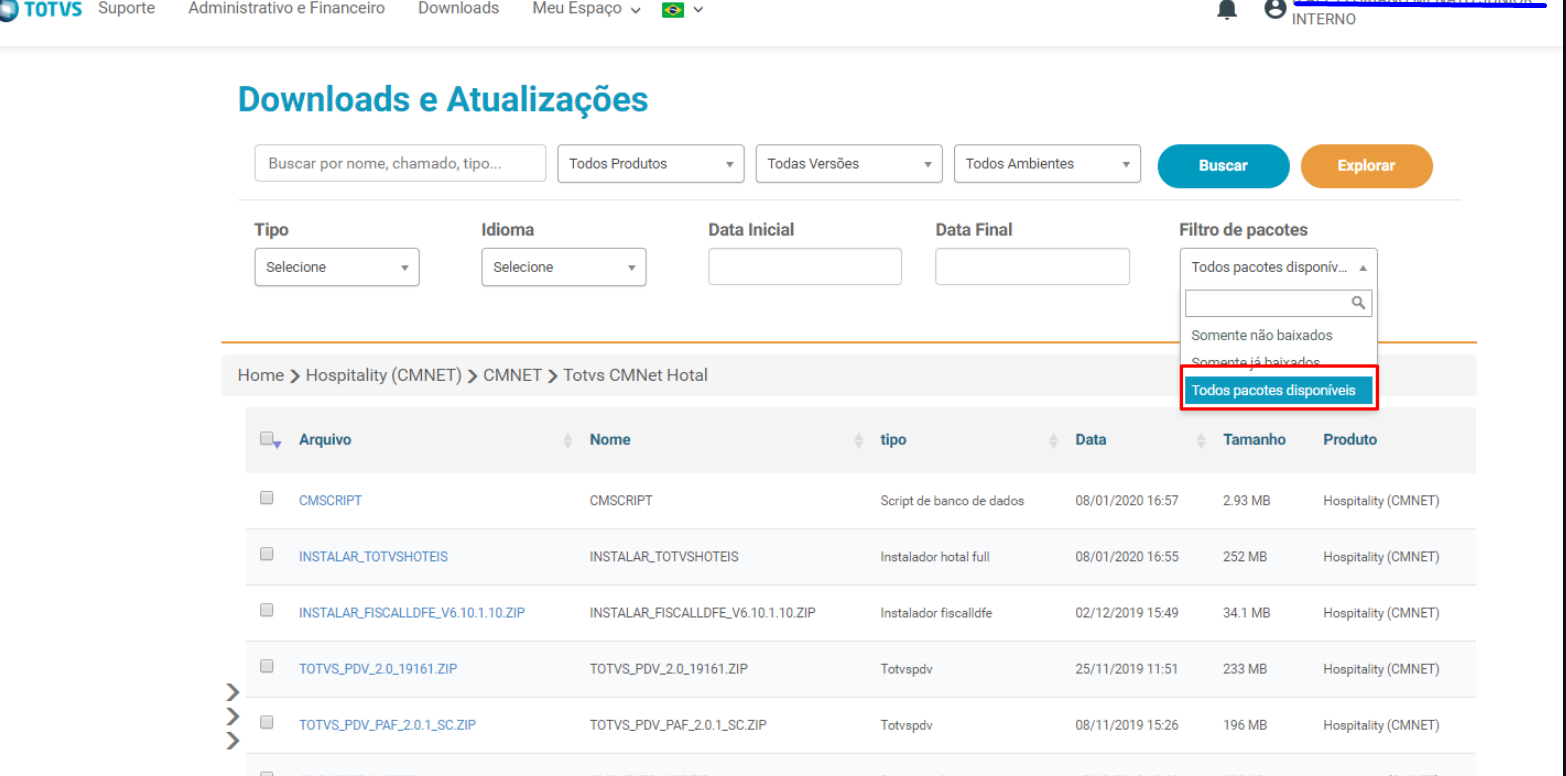Focus the Buscar por nome search field
Viewport: 1566px width, 776px height.
[400, 163]
